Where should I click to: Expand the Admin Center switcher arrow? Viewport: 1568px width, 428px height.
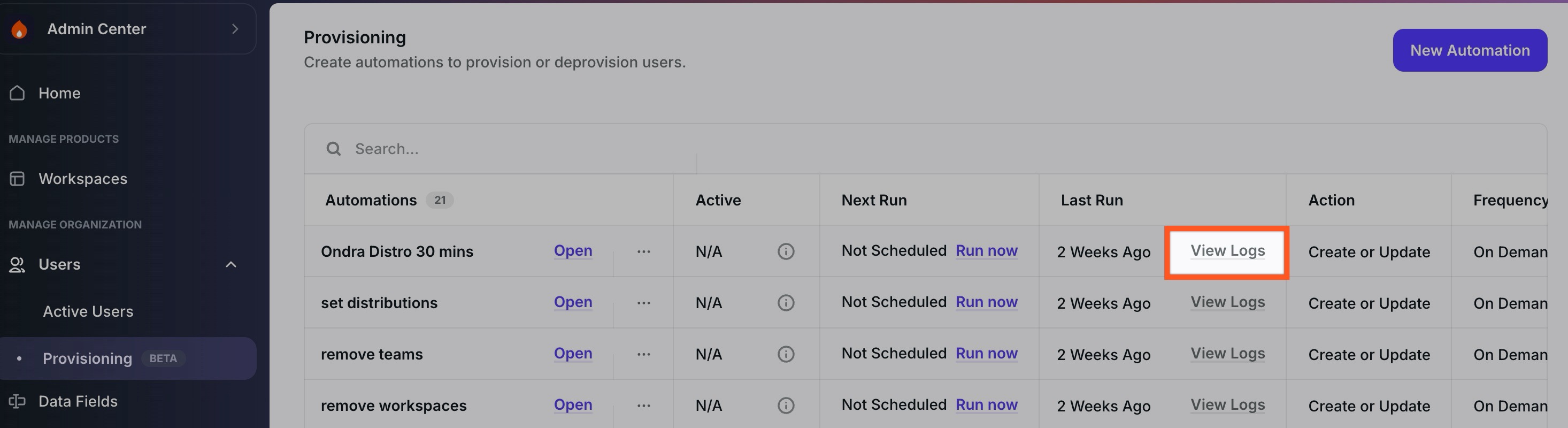tap(235, 29)
